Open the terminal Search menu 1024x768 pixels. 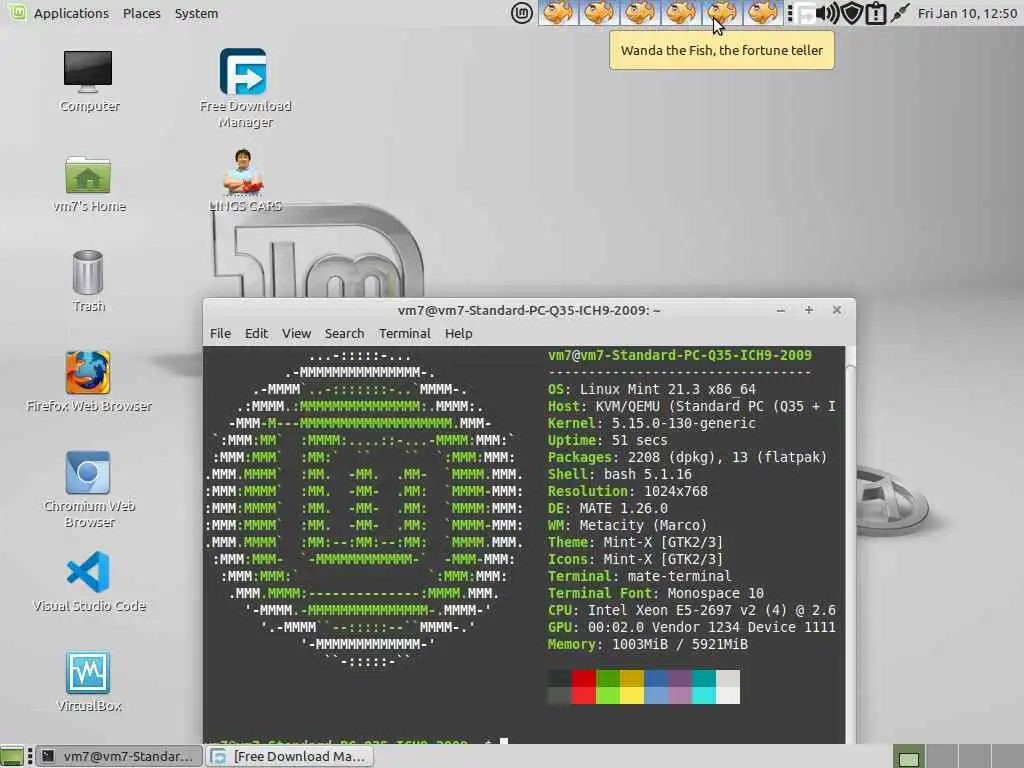(x=344, y=333)
